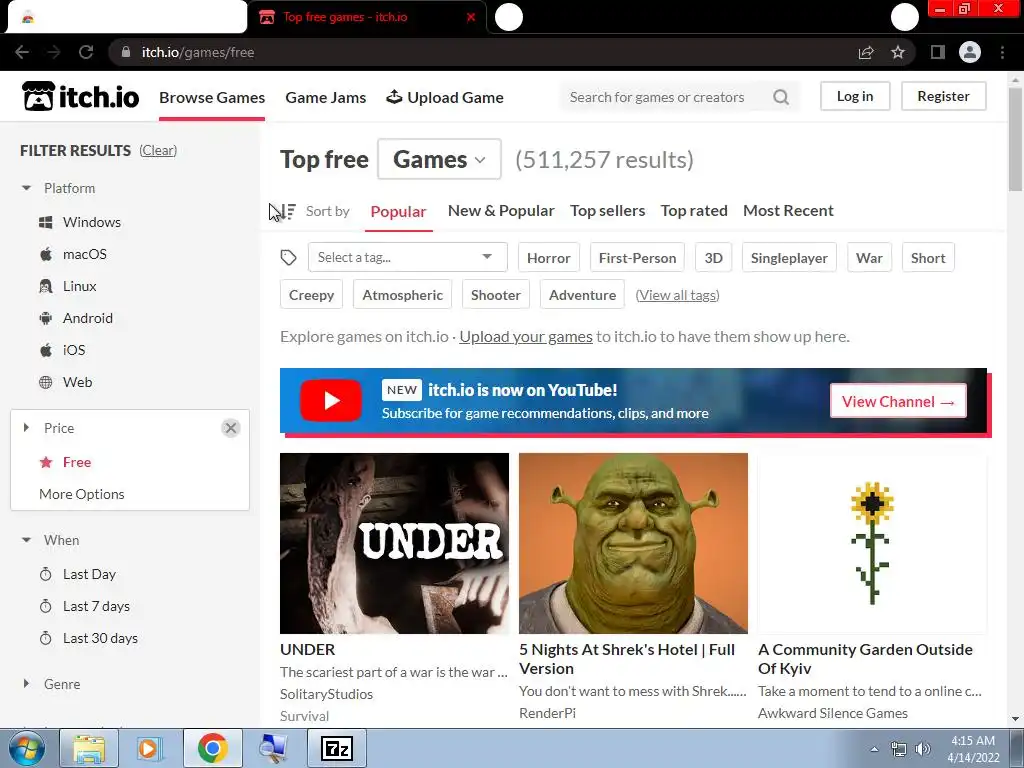Sort by Top sellers

607,211
